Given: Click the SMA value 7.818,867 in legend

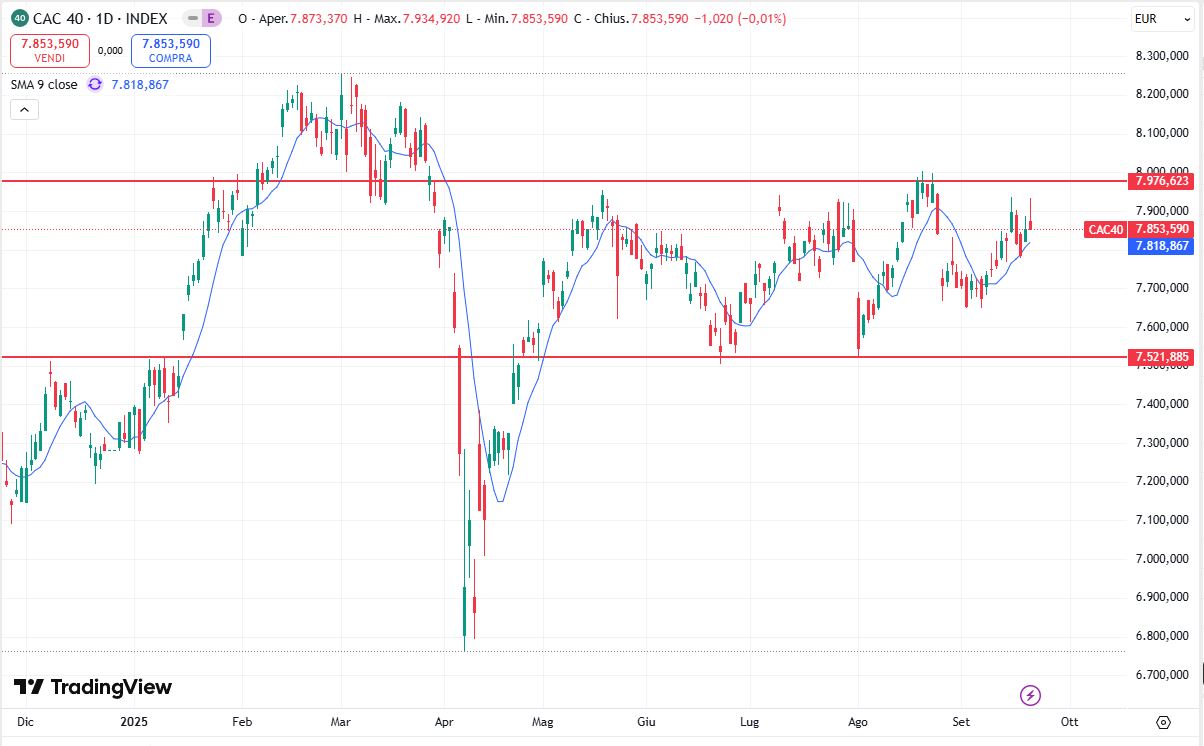Looking at the screenshot, I should pyautogui.click(x=139, y=85).
